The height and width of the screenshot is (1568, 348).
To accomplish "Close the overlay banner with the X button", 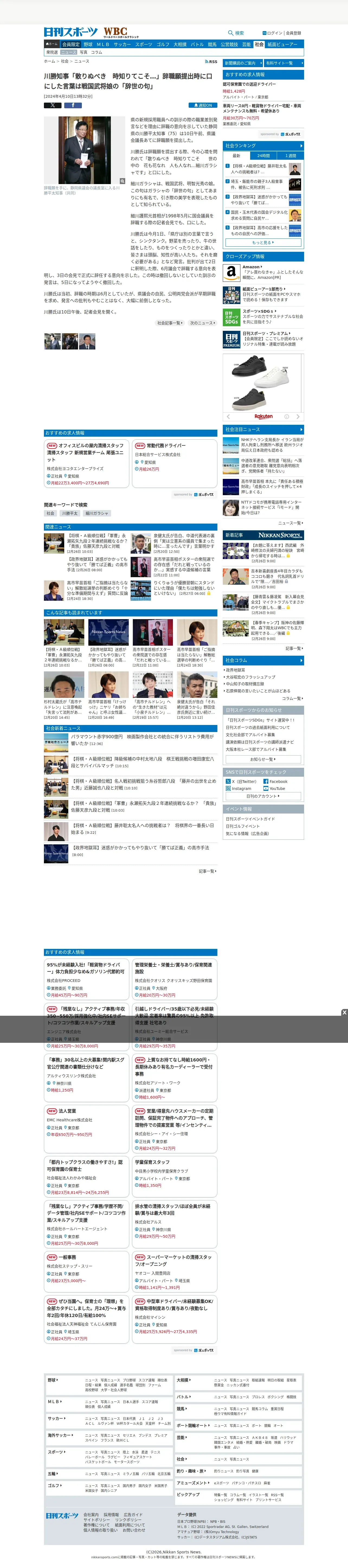I will pyautogui.click(x=344, y=1012).
